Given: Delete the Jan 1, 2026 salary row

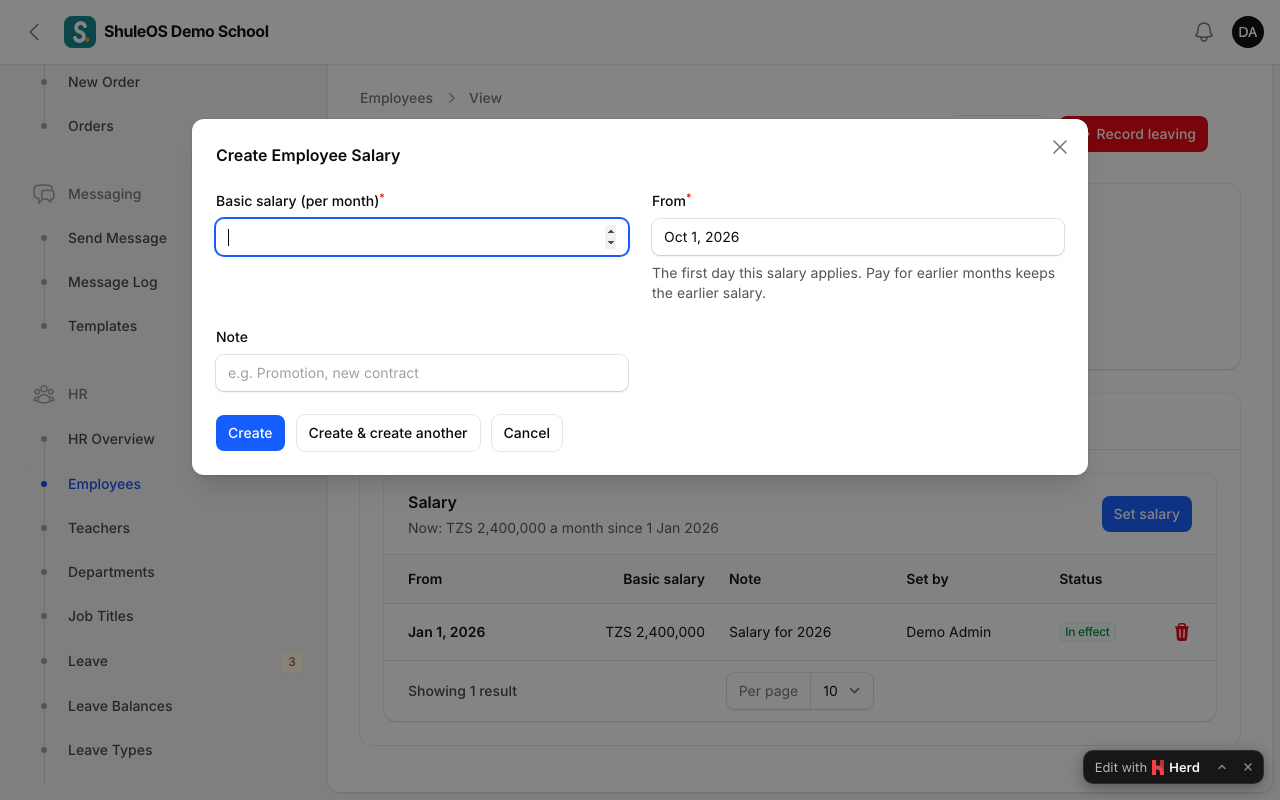Looking at the screenshot, I should click(1182, 632).
